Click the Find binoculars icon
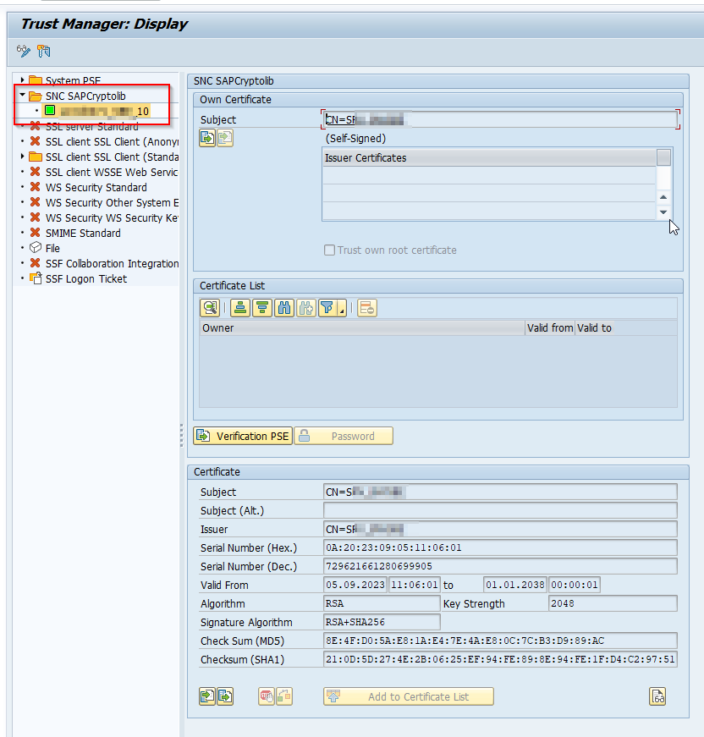704x737 pixels. (284, 308)
